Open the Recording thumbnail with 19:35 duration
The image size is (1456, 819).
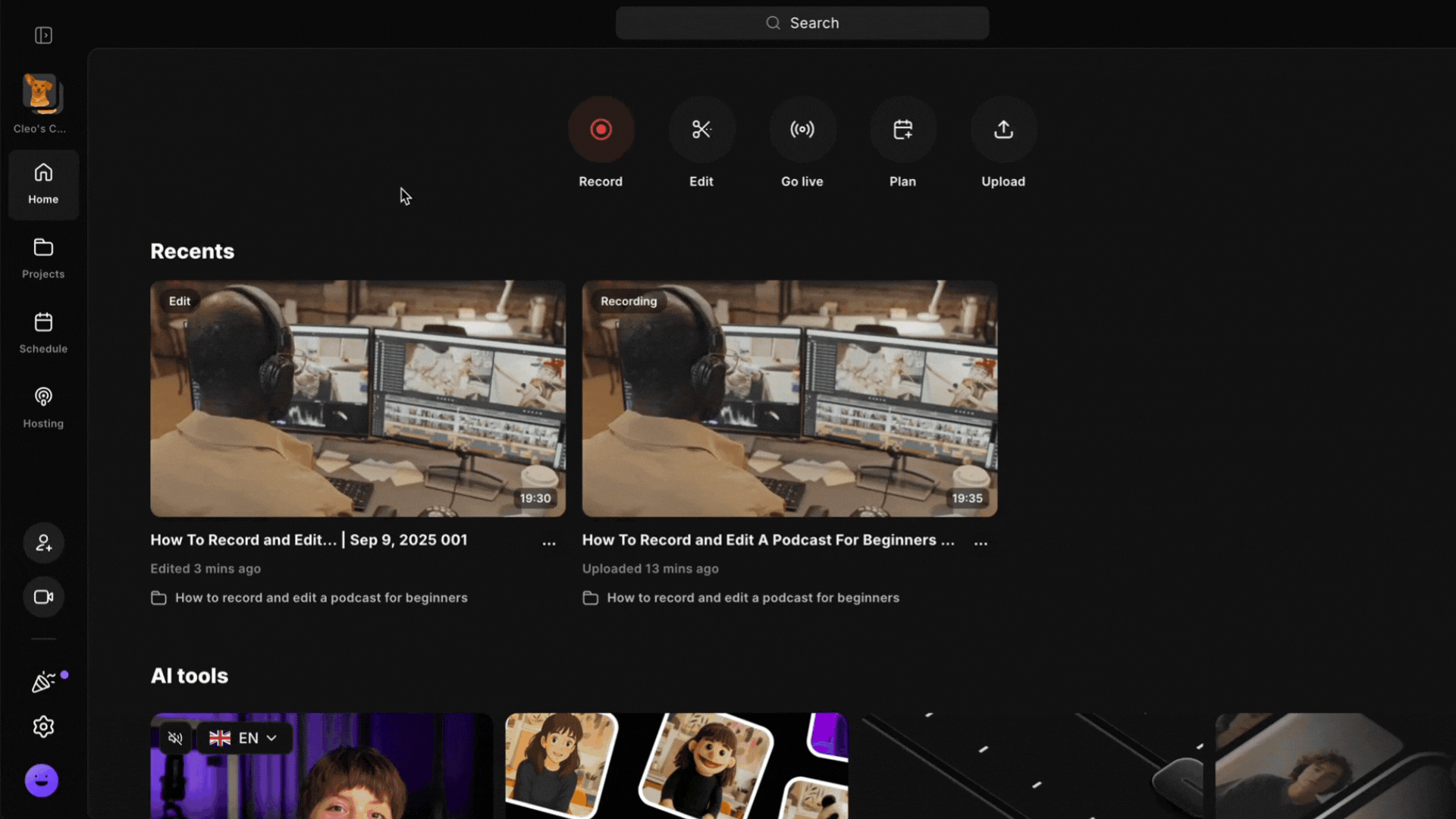[789, 399]
